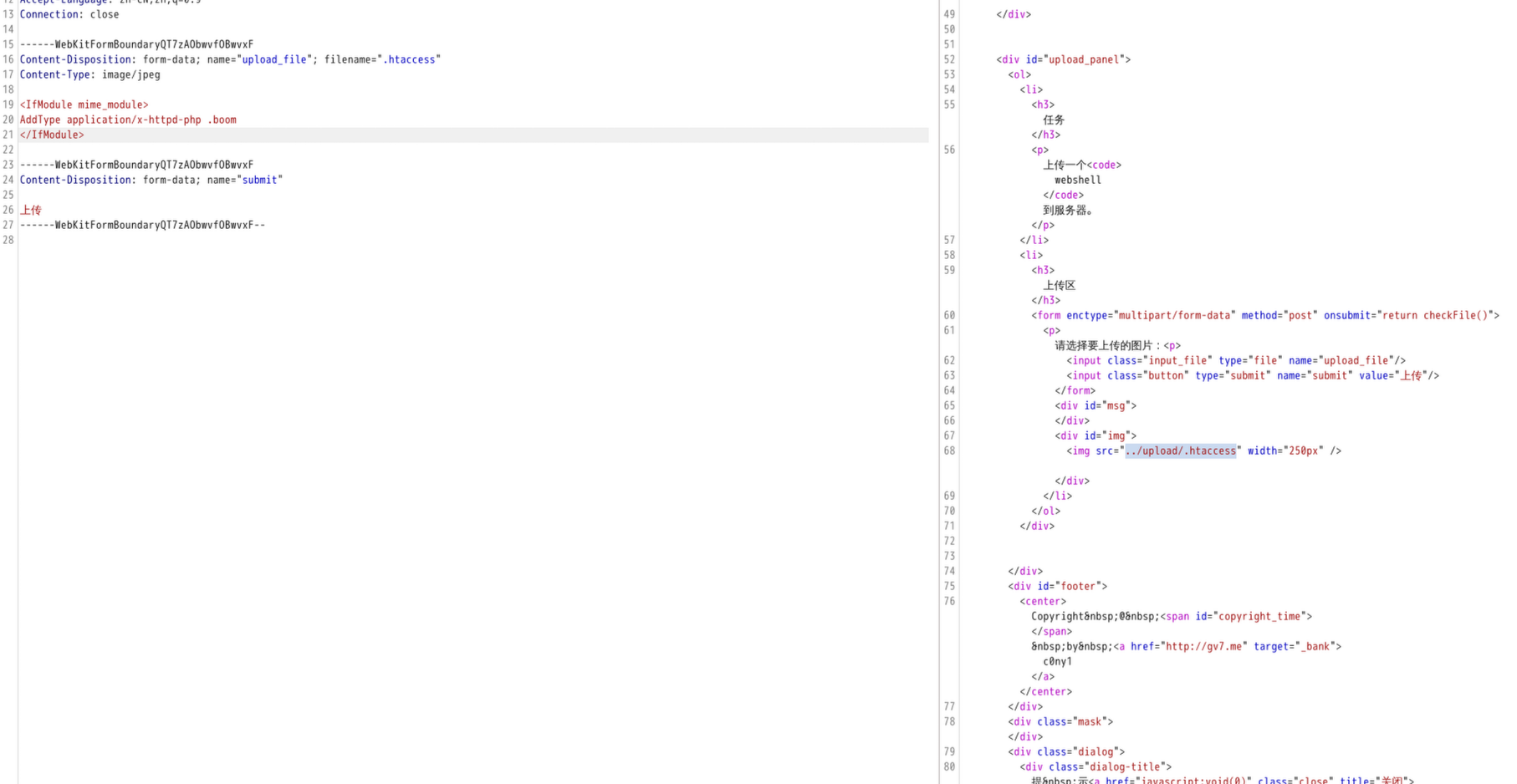Viewport: 1517px width, 784px height.
Task: Click the "Connection: close" header line
Action: (69, 14)
